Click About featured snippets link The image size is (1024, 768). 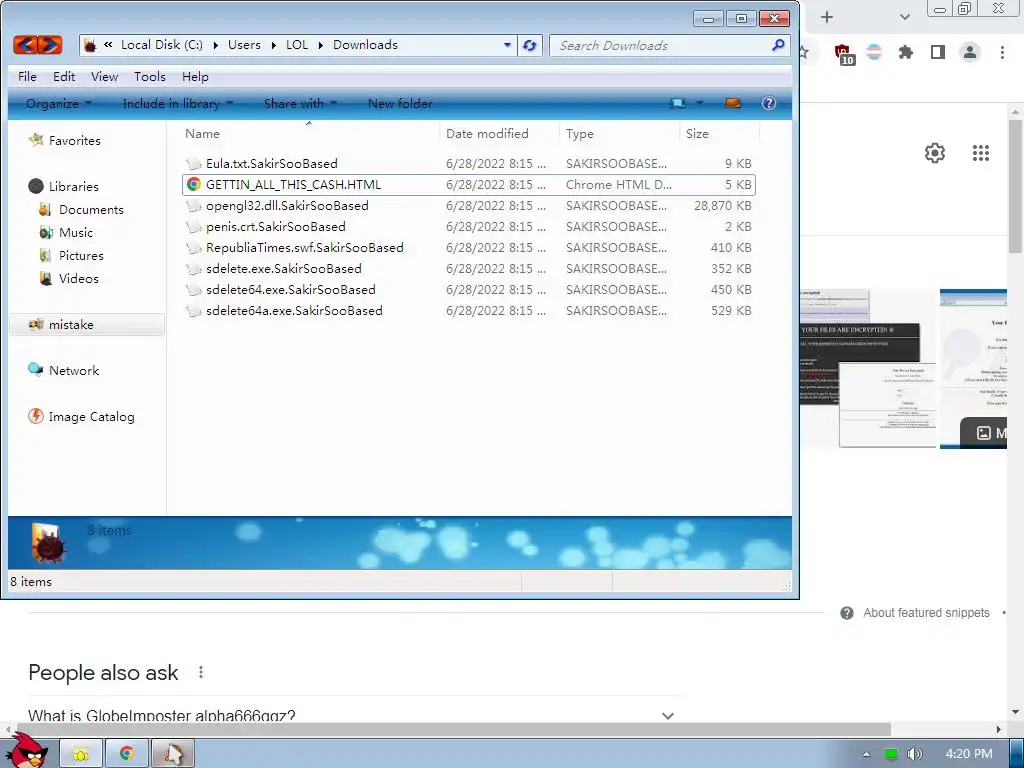926,613
